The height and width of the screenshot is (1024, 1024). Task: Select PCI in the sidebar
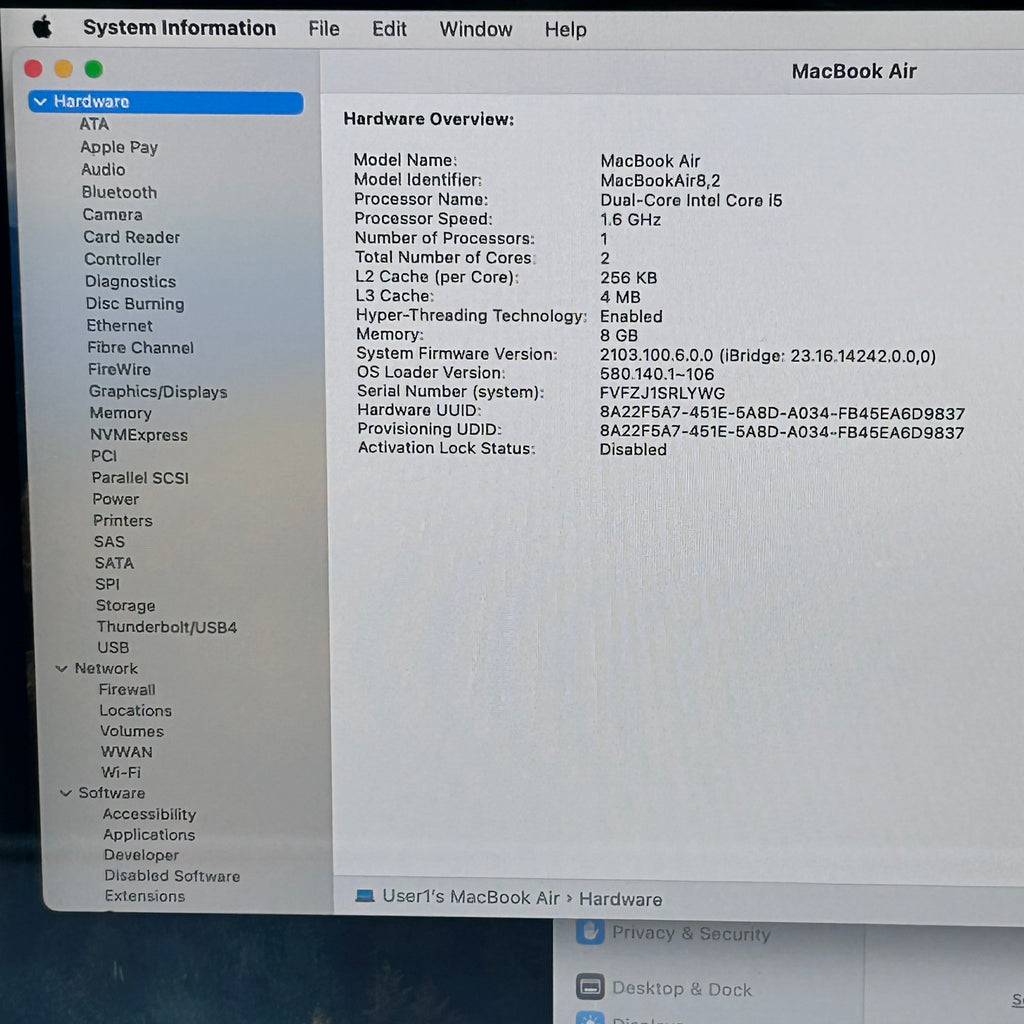[104, 456]
